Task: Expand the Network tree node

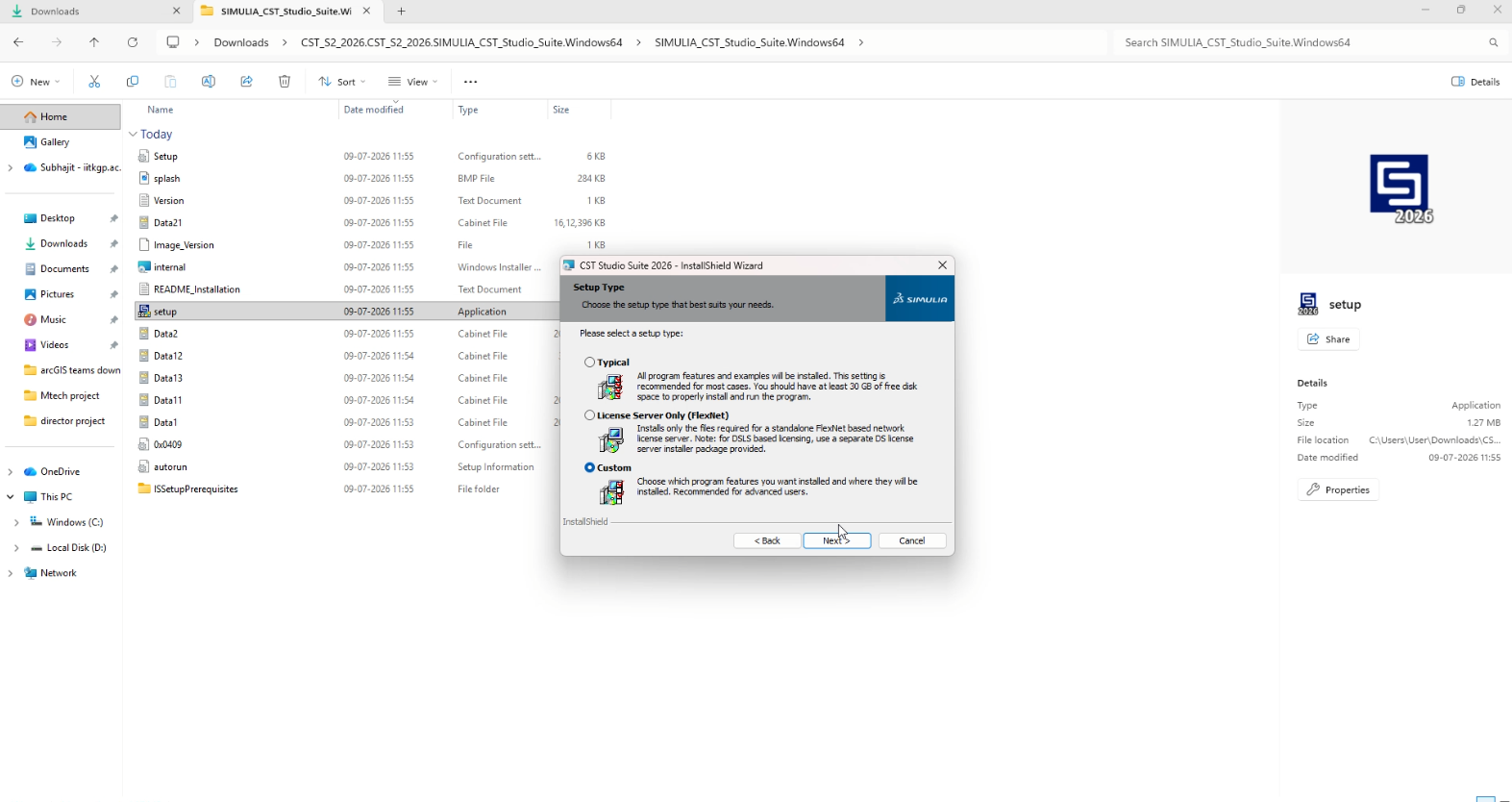Action: coord(10,573)
